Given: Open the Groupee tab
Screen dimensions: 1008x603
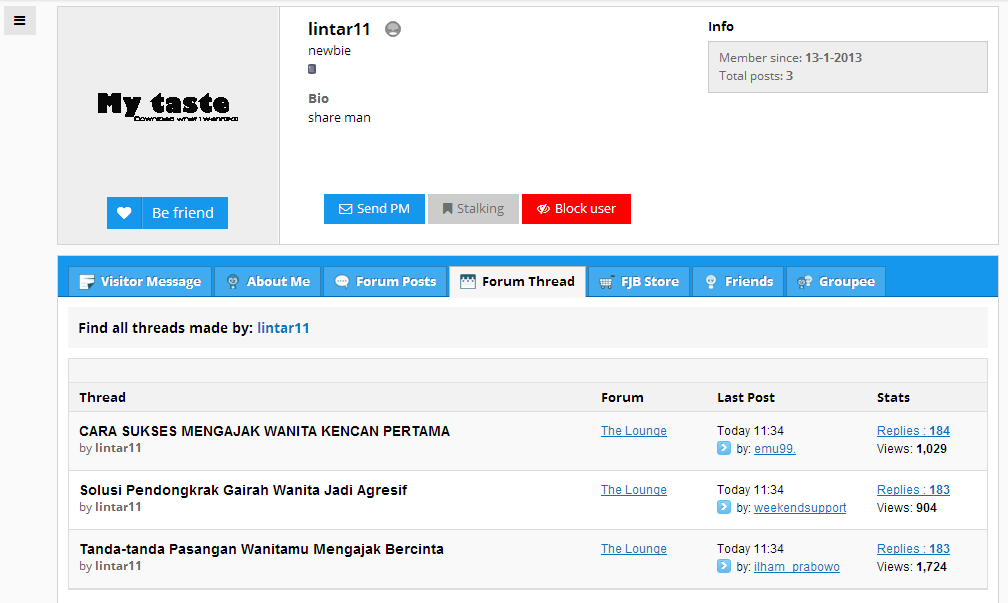Looking at the screenshot, I should pyautogui.click(x=836, y=282).
